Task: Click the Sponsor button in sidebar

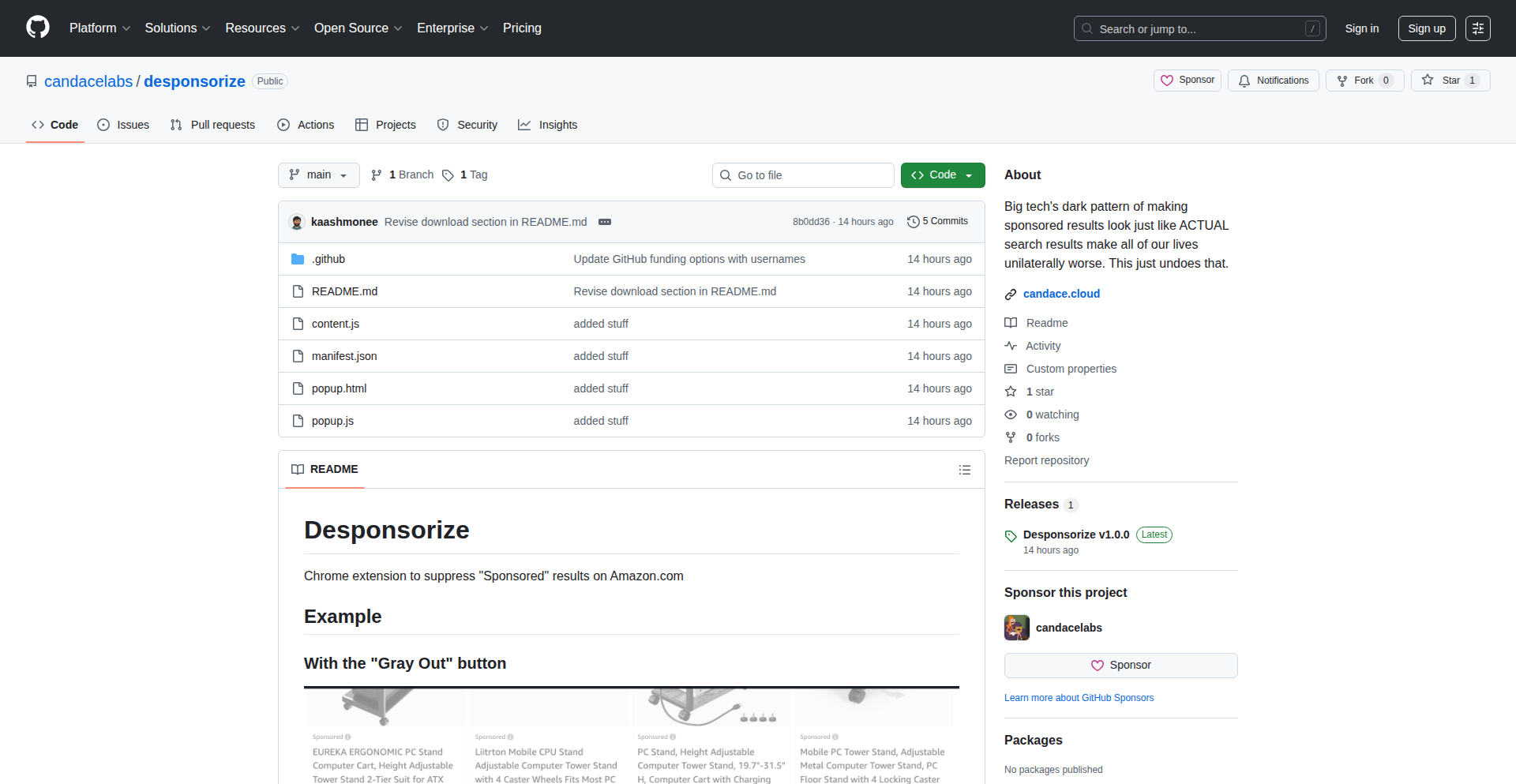Action: point(1120,666)
